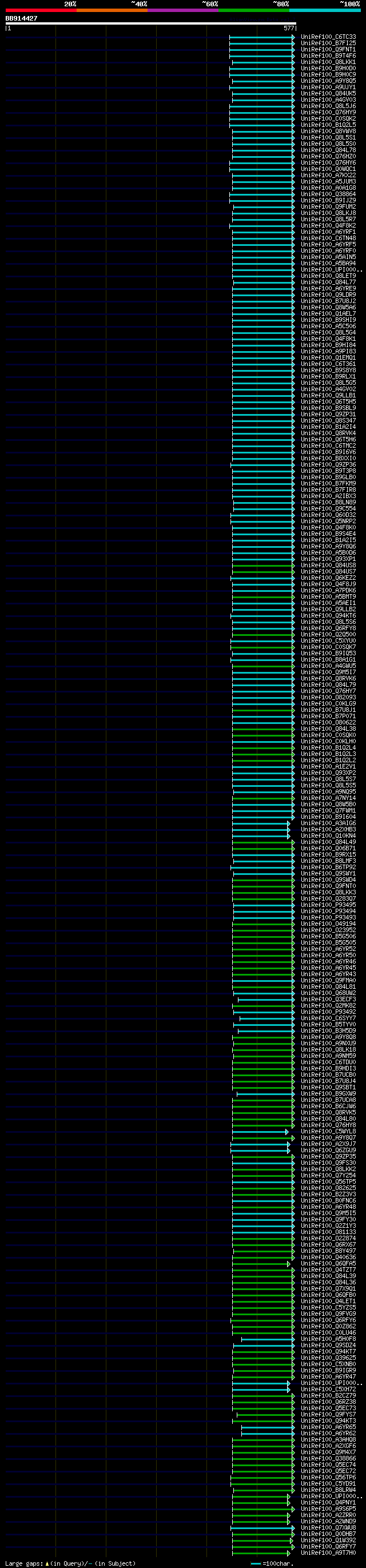Open the last hit UniRef100_A9T7H0
Viewport: 366px width, 1568px height.
[x=328, y=1553]
